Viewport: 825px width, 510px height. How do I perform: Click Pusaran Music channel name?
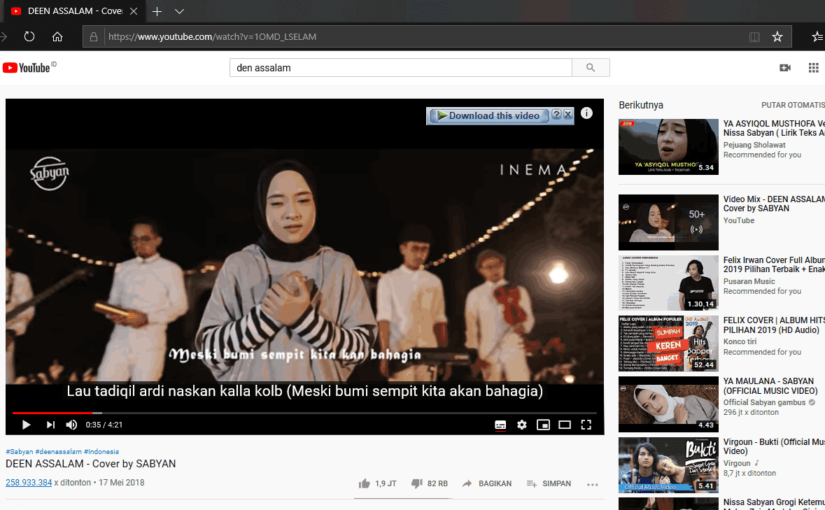749,281
